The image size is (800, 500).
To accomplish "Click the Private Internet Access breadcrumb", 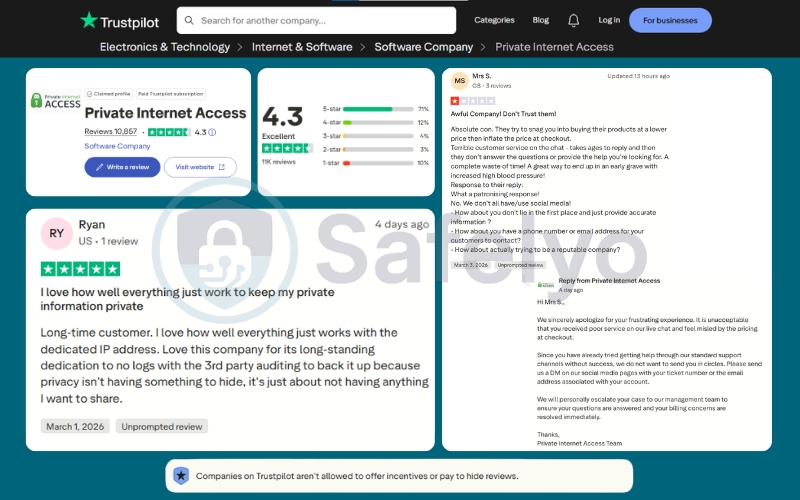I will [x=555, y=47].
